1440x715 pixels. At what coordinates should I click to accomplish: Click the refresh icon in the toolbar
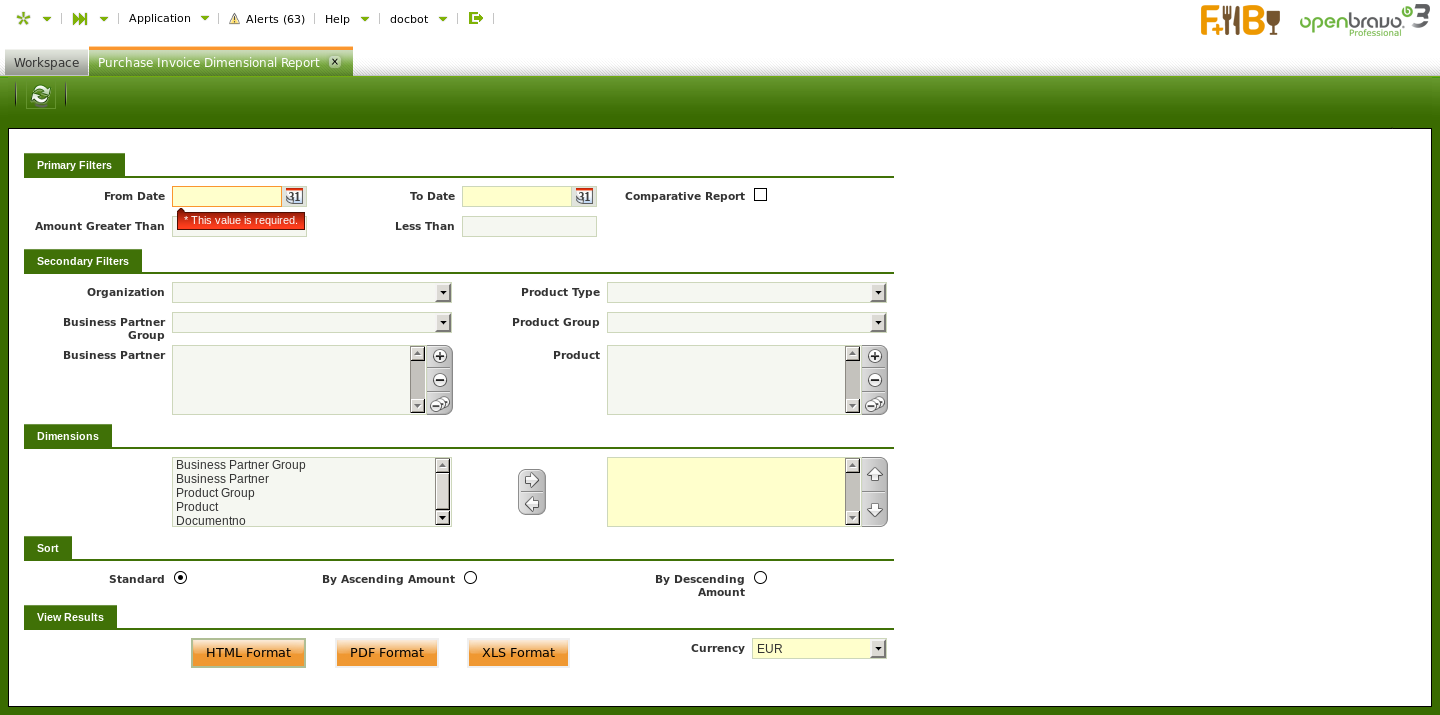coord(40,95)
